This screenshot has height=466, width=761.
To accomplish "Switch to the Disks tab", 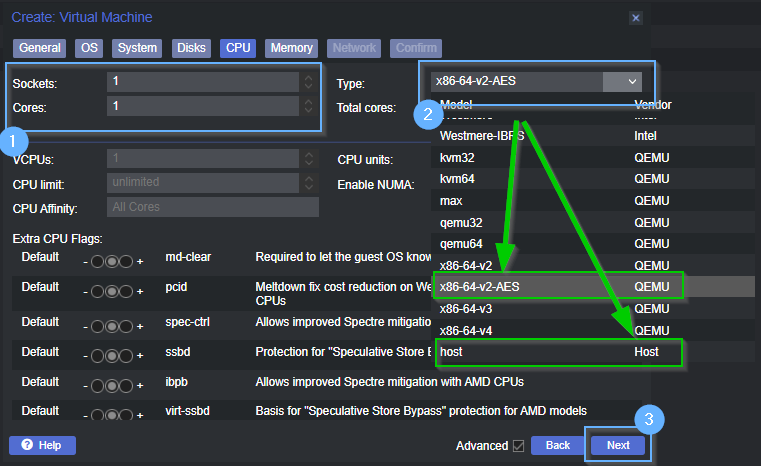I will click(x=191, y=48).
